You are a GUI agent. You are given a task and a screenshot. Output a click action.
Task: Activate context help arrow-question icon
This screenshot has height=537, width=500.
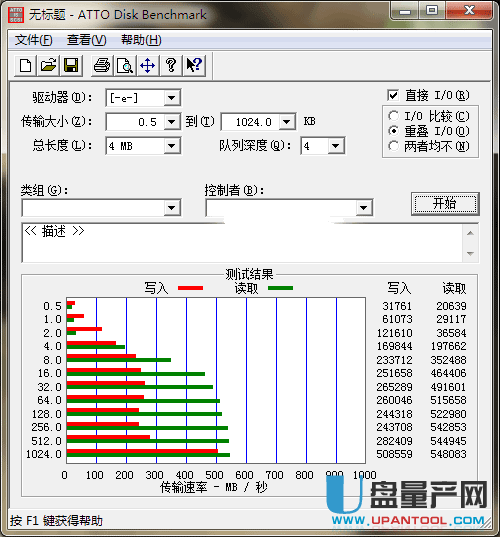tap(194, 65)
